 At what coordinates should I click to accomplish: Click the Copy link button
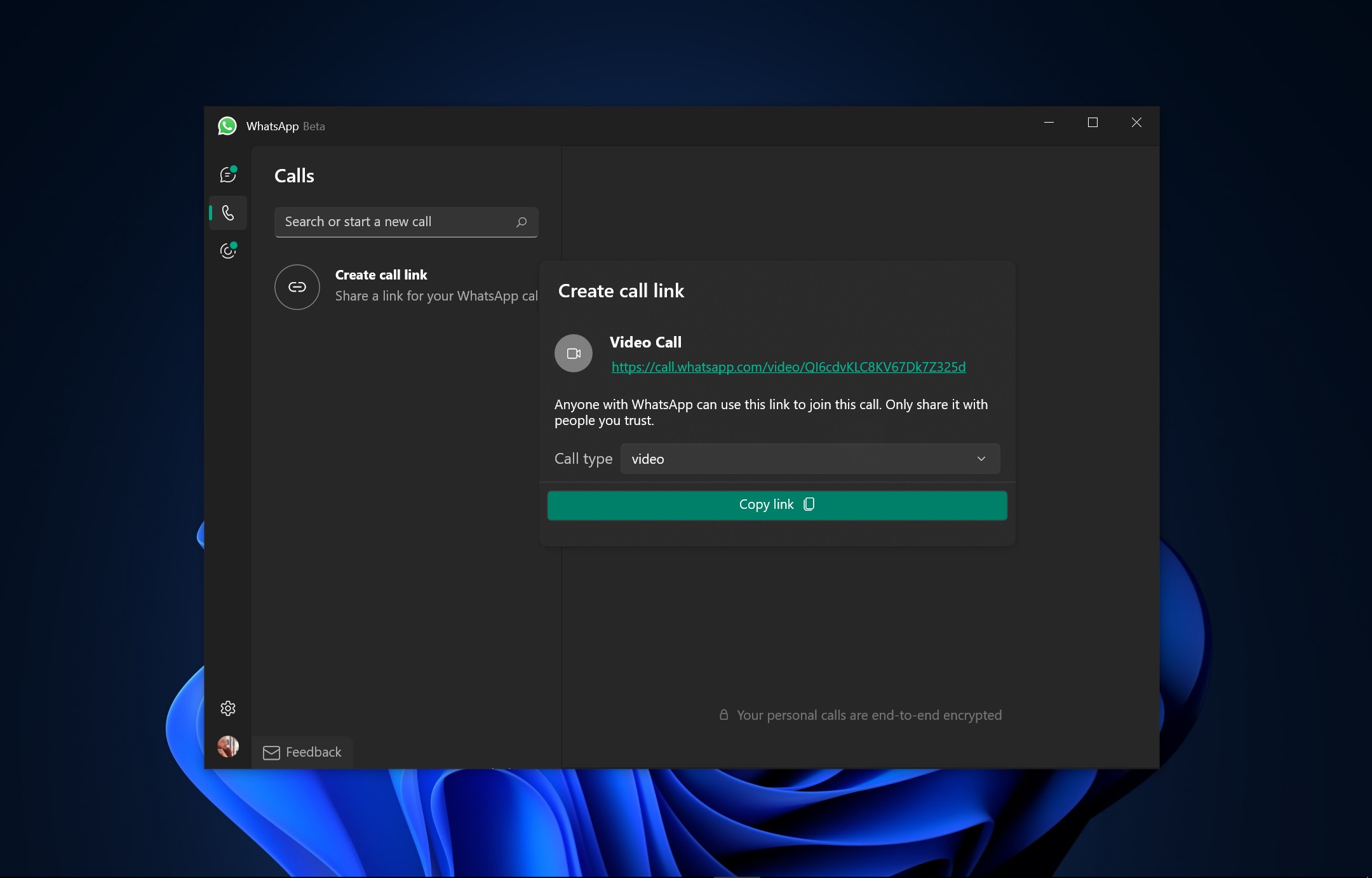click(777, 505)
